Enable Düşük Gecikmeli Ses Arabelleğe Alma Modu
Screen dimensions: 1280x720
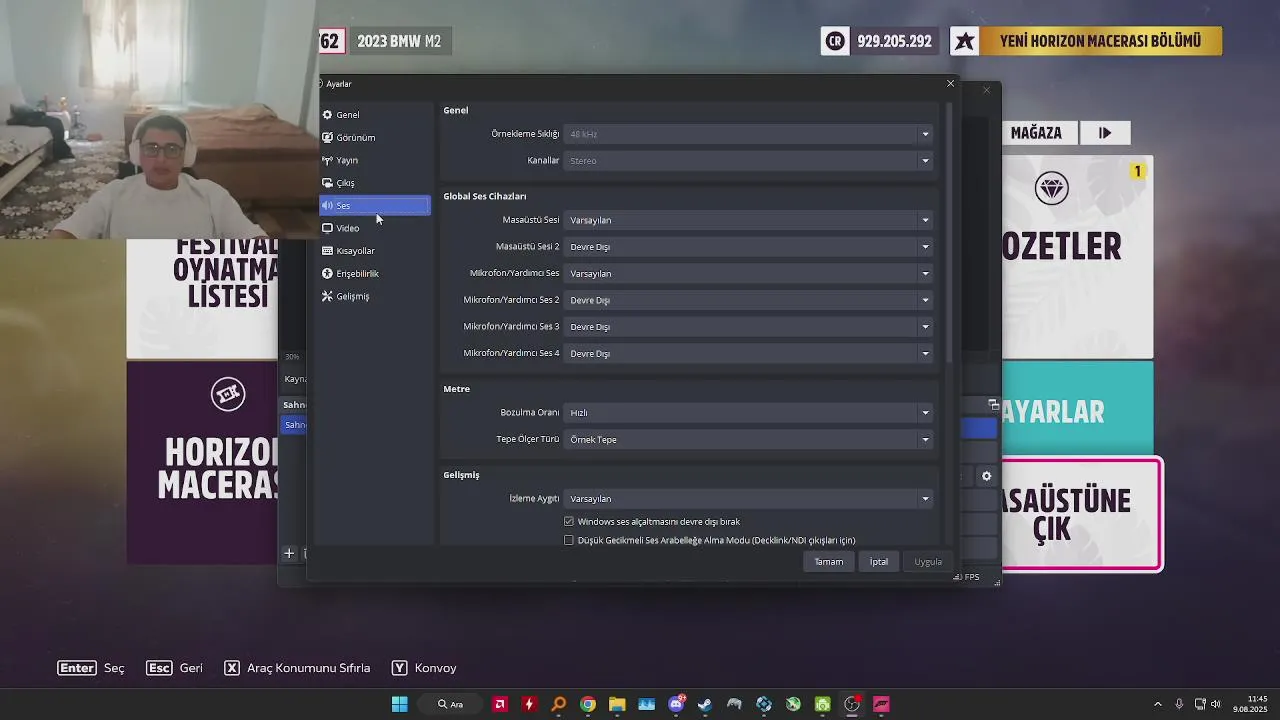click(x=569, y=541)
